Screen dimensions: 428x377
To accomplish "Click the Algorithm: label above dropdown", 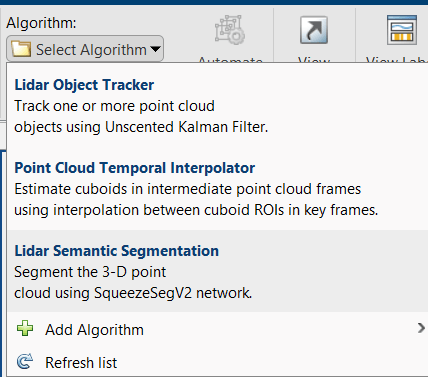I will click(41, 23).
